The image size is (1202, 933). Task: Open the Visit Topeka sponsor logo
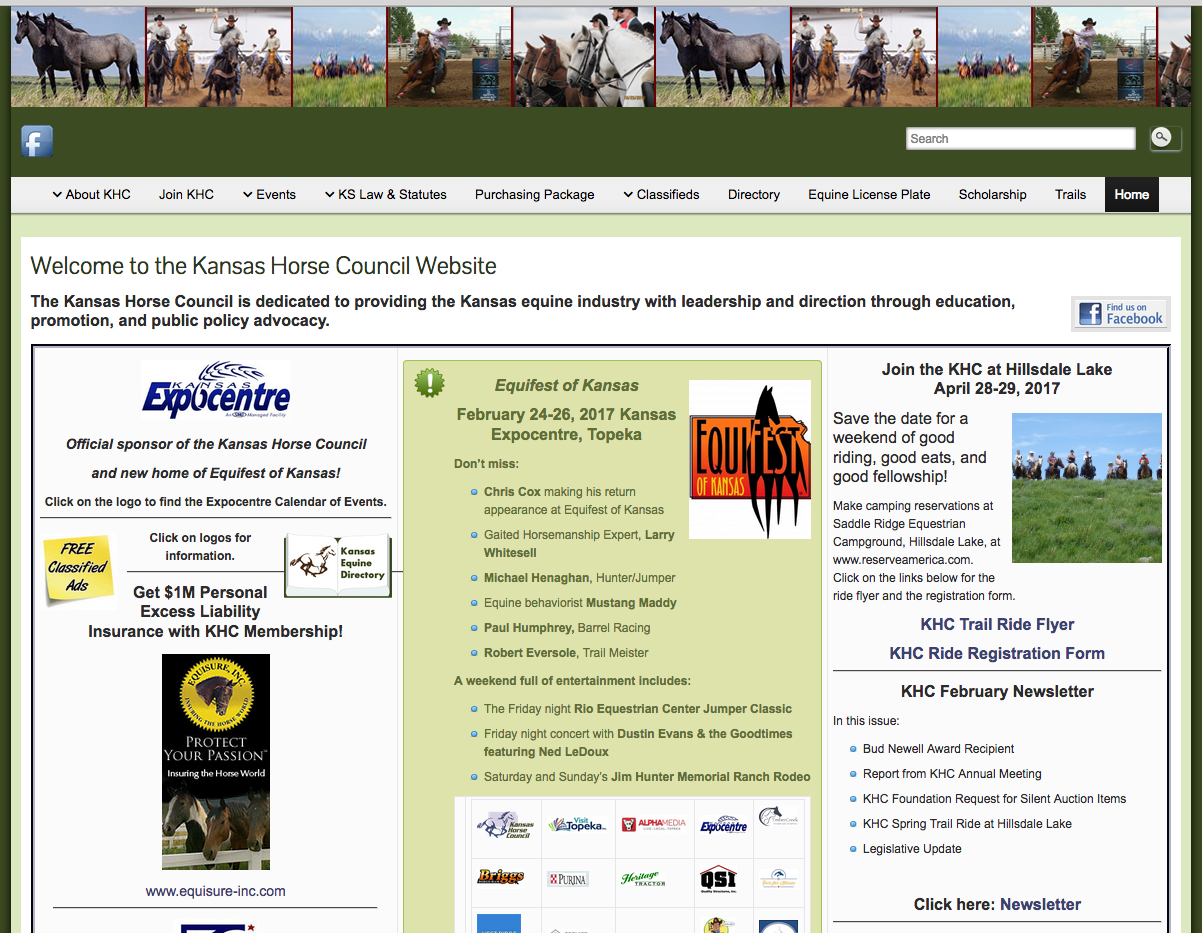tap(577, 825)
